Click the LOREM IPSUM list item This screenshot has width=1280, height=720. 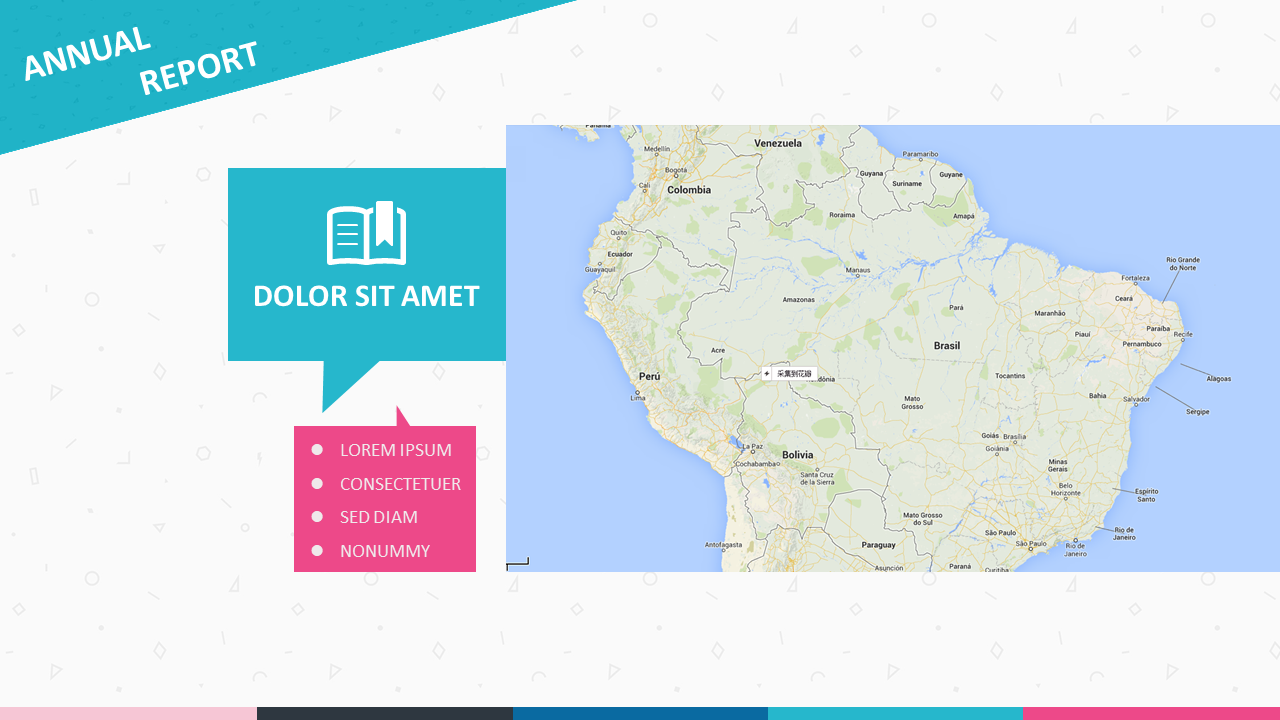[x=395, y=450]
